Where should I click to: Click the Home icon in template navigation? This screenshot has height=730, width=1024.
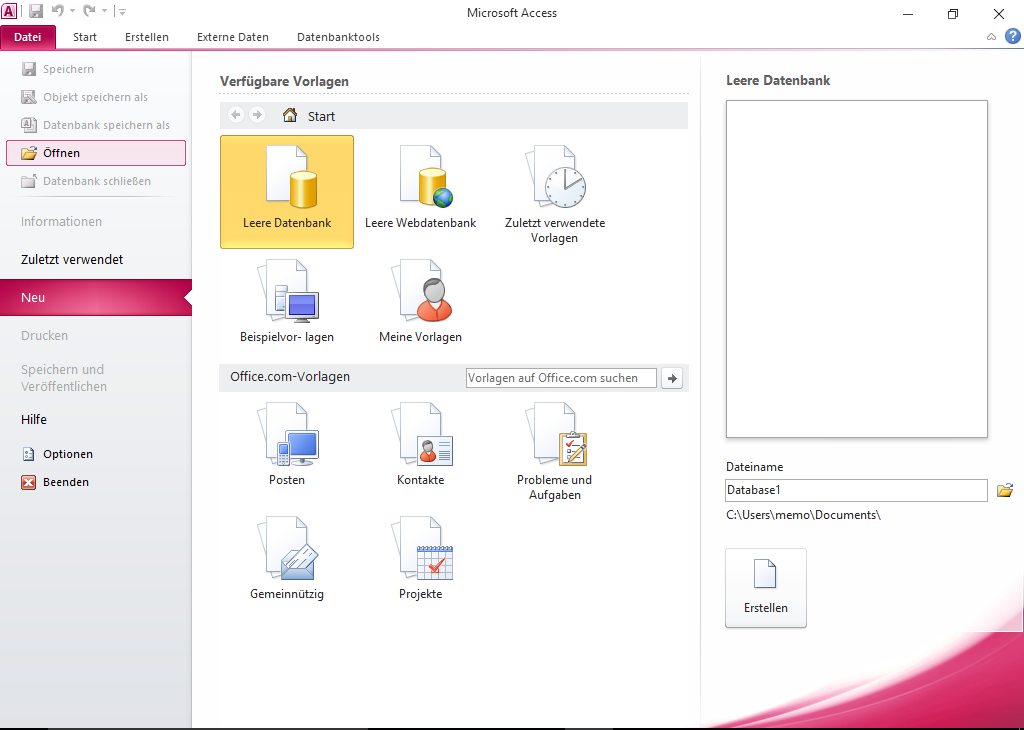290,116
